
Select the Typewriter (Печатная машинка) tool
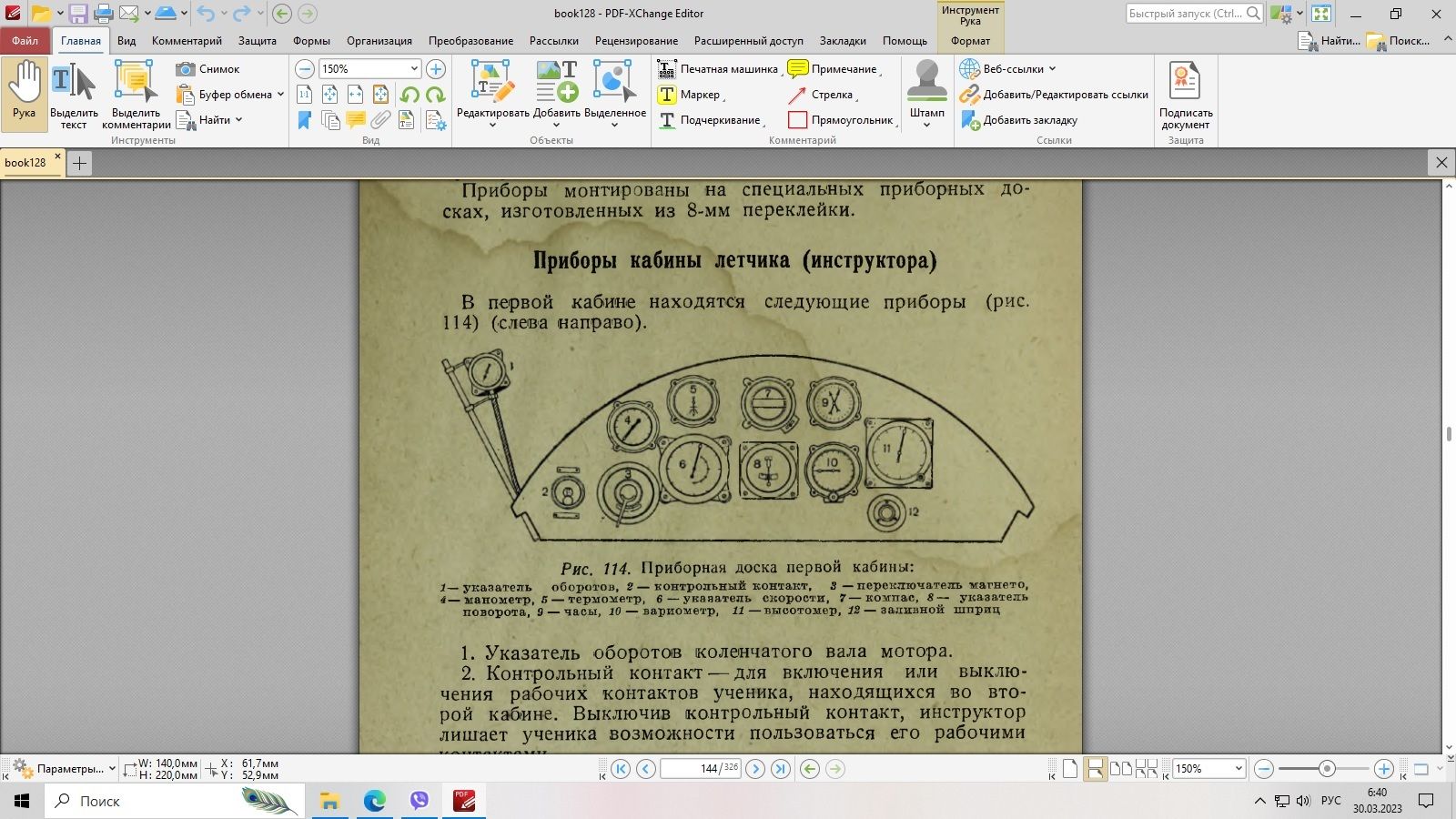(718, 69)
